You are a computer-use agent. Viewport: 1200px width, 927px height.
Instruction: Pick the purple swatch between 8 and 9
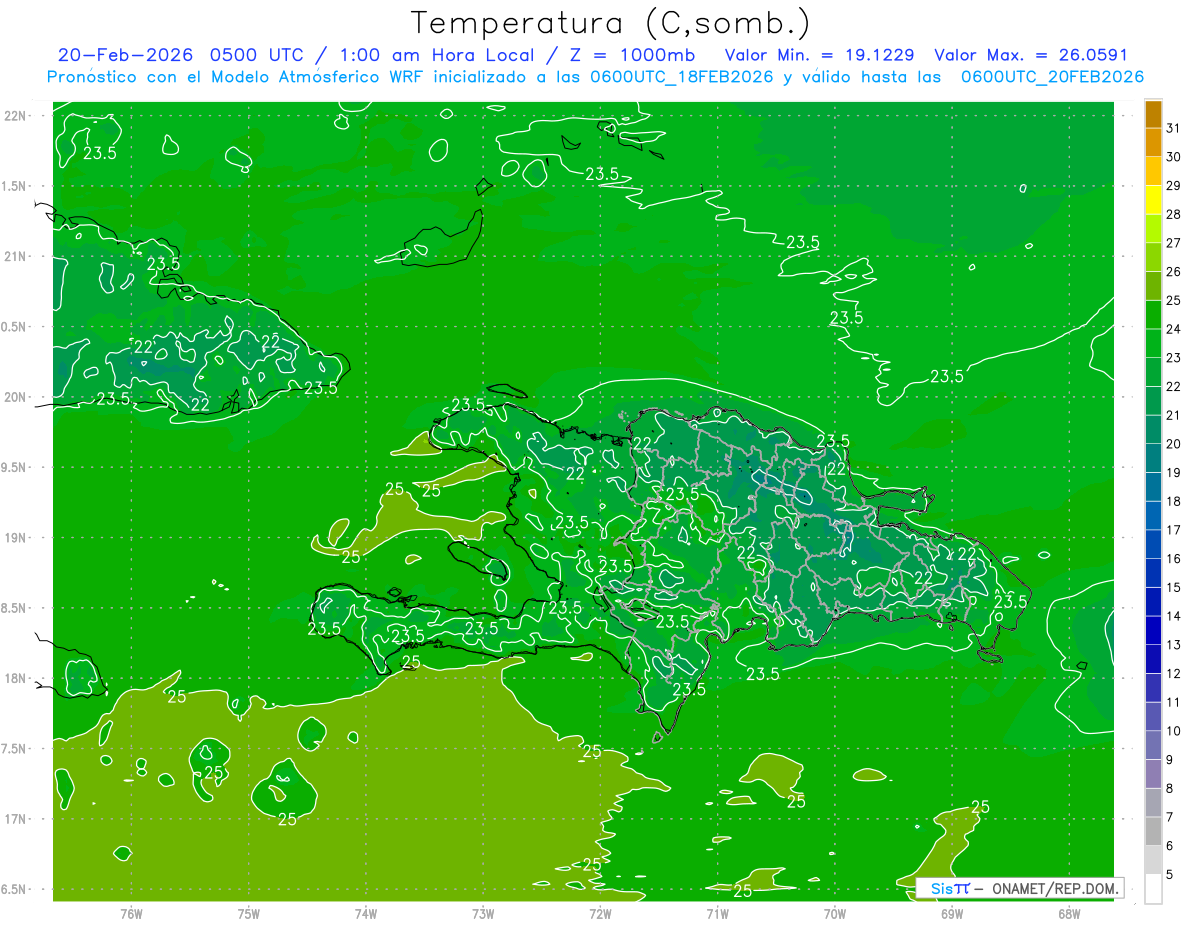(1153, 774)
